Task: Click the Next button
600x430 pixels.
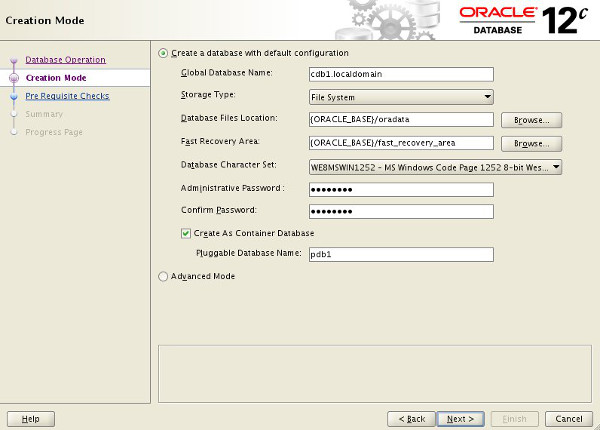Action: coord(461,419)
